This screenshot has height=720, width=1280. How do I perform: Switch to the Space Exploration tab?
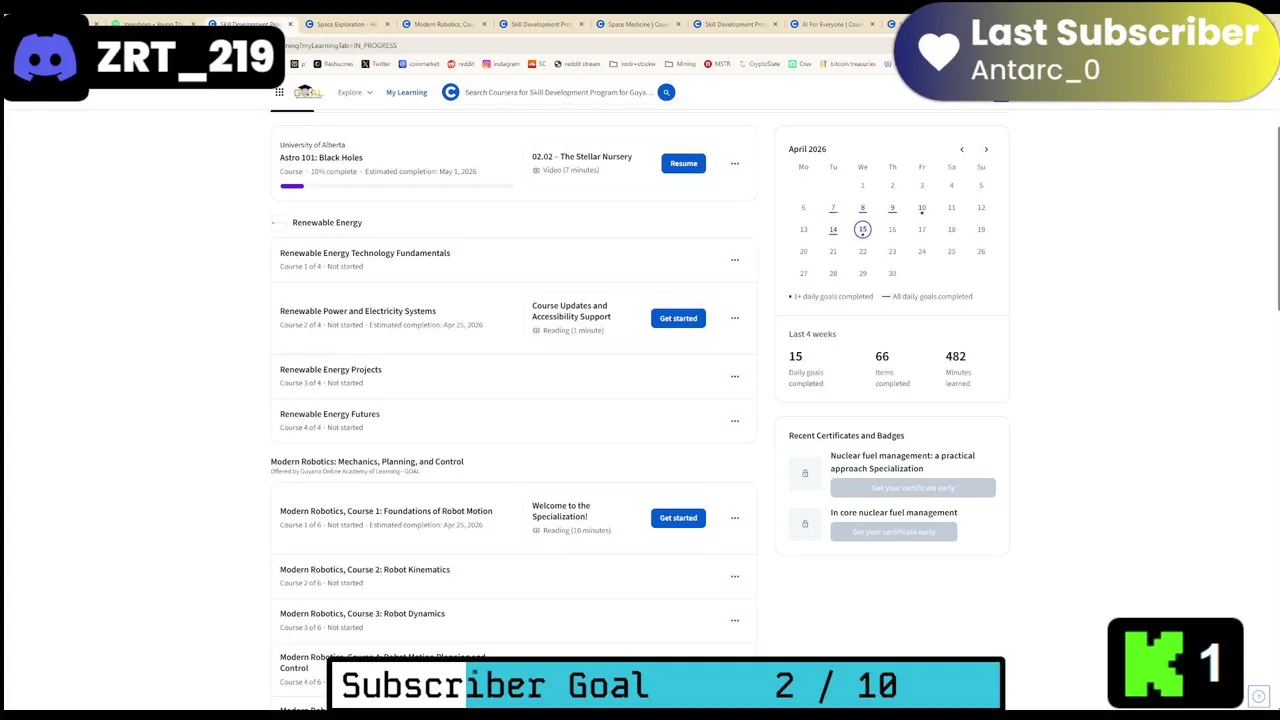pyautogui.click(x=346, y=24)
